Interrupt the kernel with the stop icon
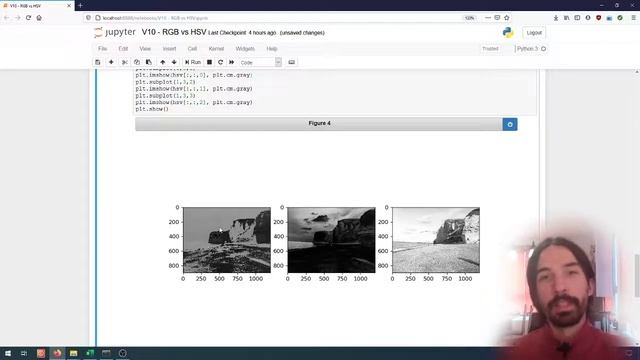This screenshot has width=640, height=360. (x=209, y=62)
